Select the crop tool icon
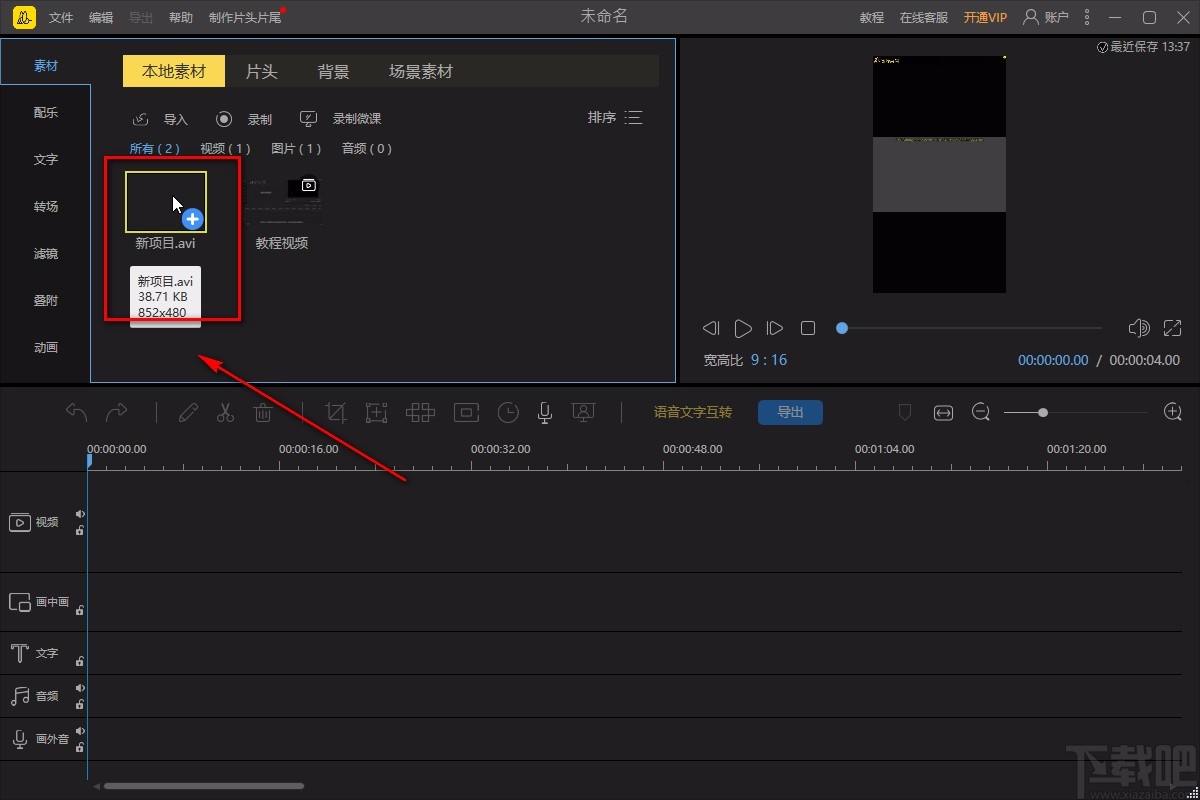Screen dimensions: 1200x800 click(337, 412)
